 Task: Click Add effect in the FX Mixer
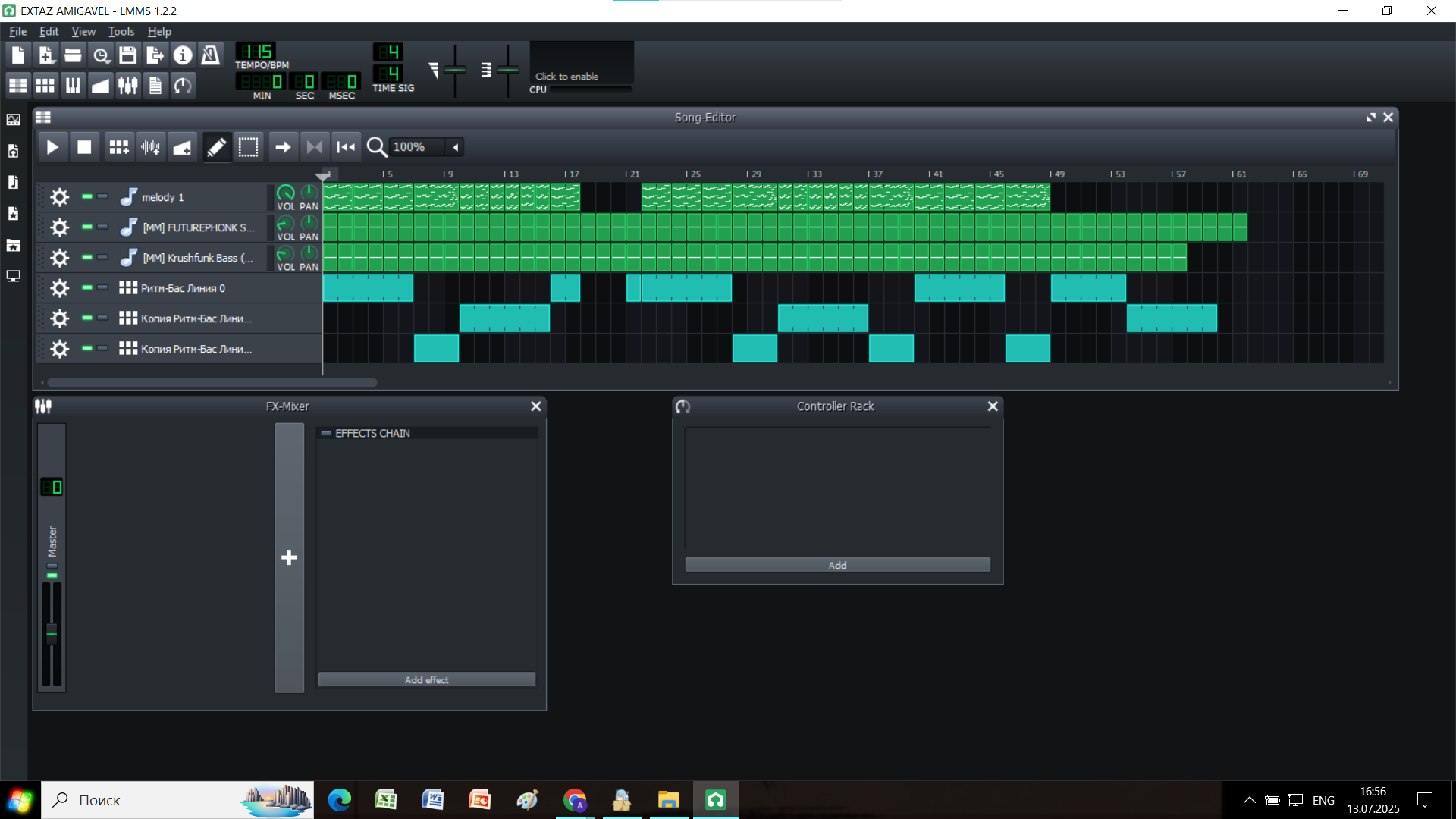(x=426, y=679)
